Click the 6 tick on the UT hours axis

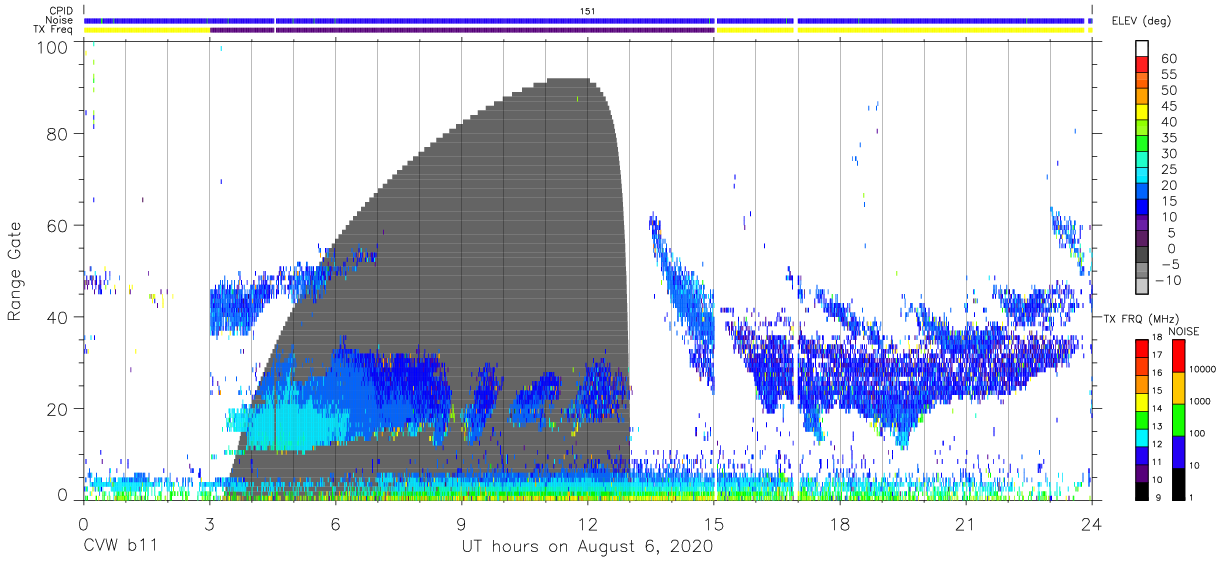pyautogui.click(x=336, y=523)
